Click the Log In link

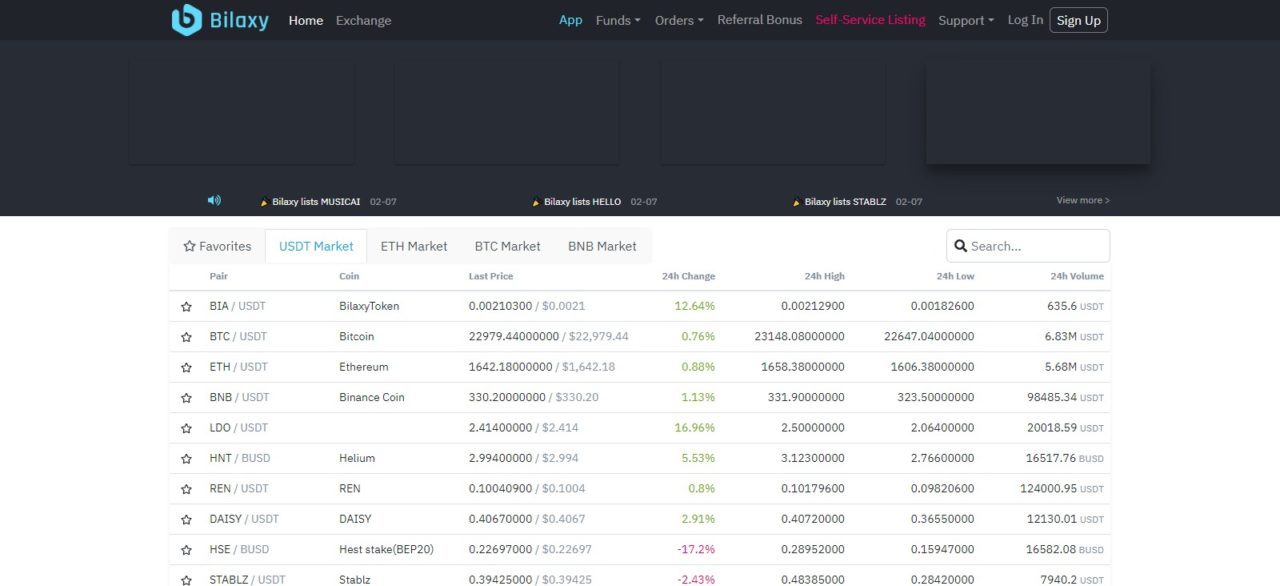click(1025, 20)
